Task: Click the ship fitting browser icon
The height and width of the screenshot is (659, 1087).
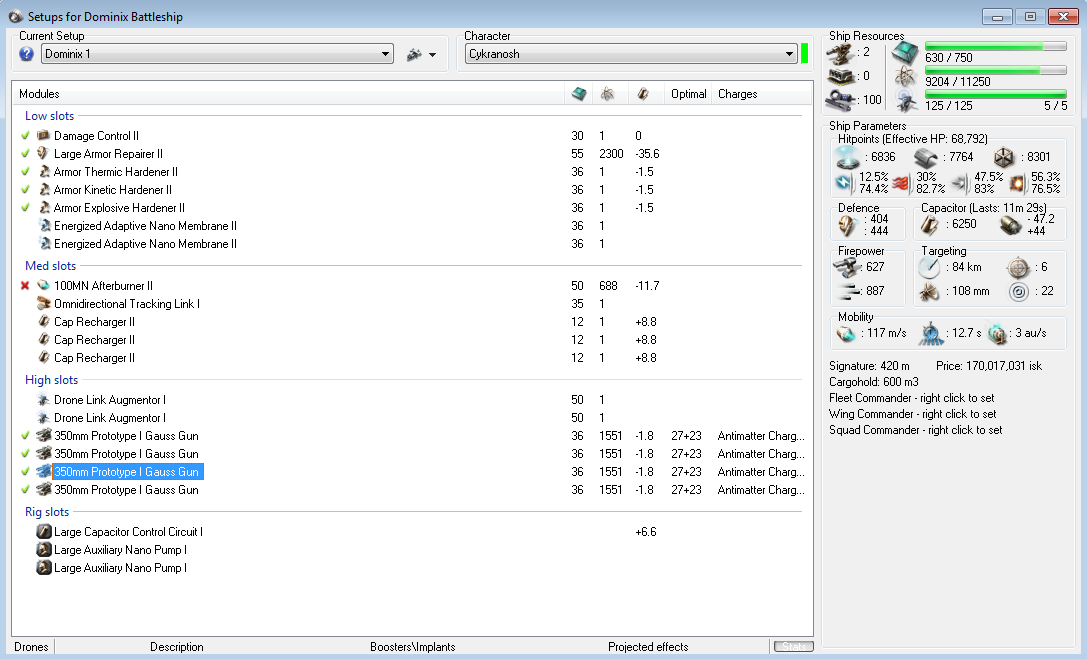Action: click(x=414, y=54)
